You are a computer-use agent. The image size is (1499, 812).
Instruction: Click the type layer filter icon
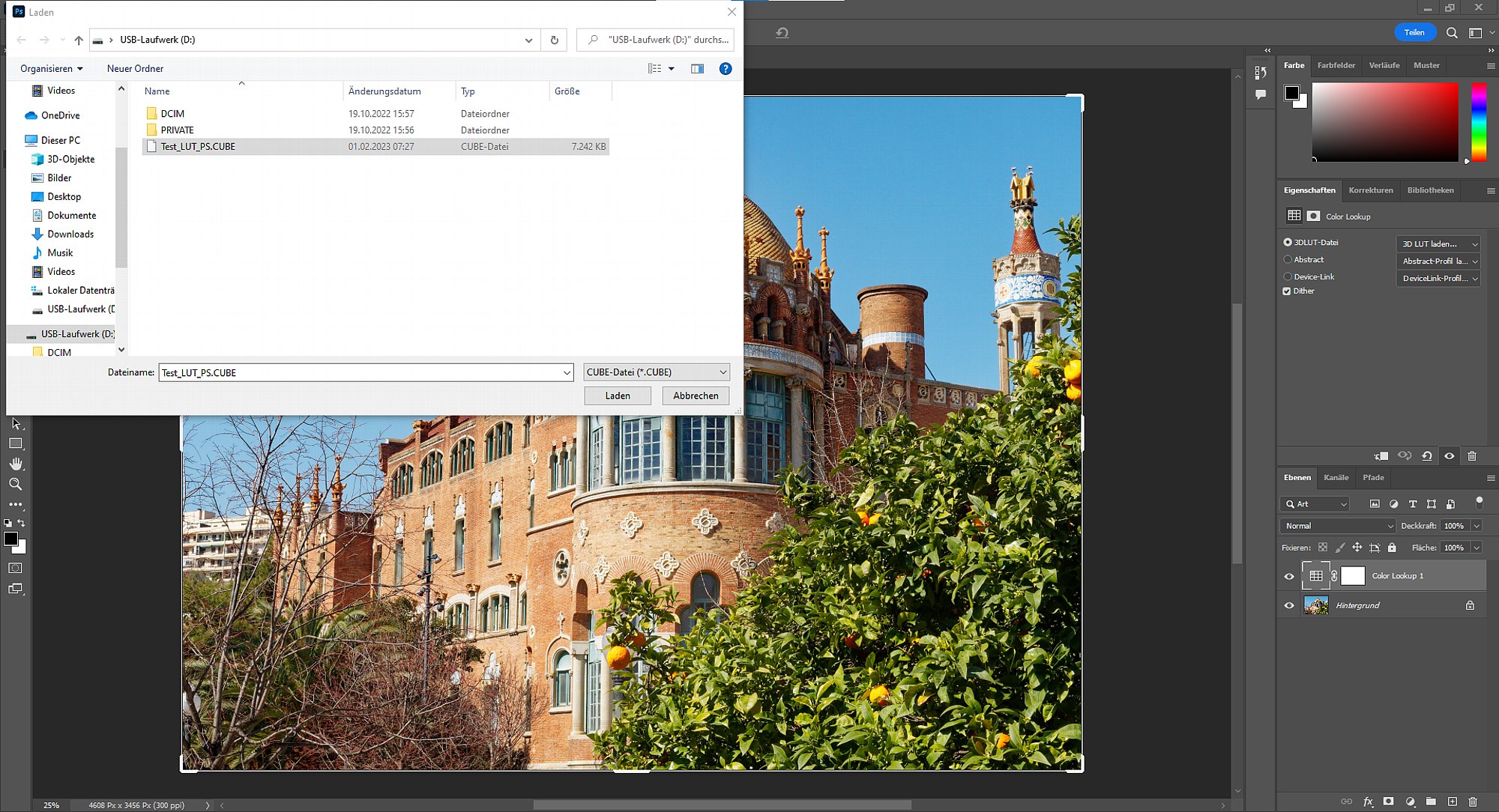click(x=1413, y=504)
